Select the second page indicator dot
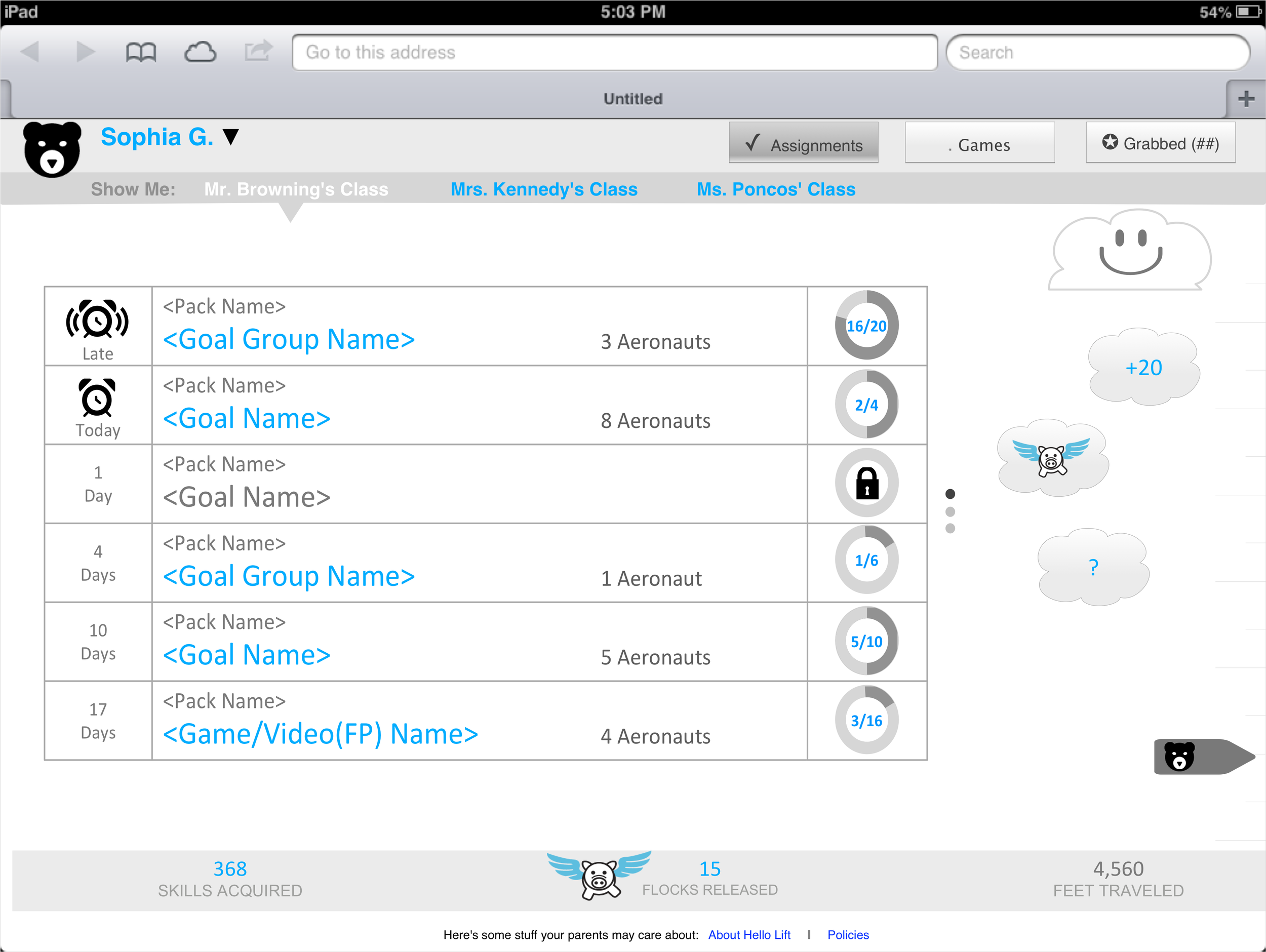 [x=950, y=511]
